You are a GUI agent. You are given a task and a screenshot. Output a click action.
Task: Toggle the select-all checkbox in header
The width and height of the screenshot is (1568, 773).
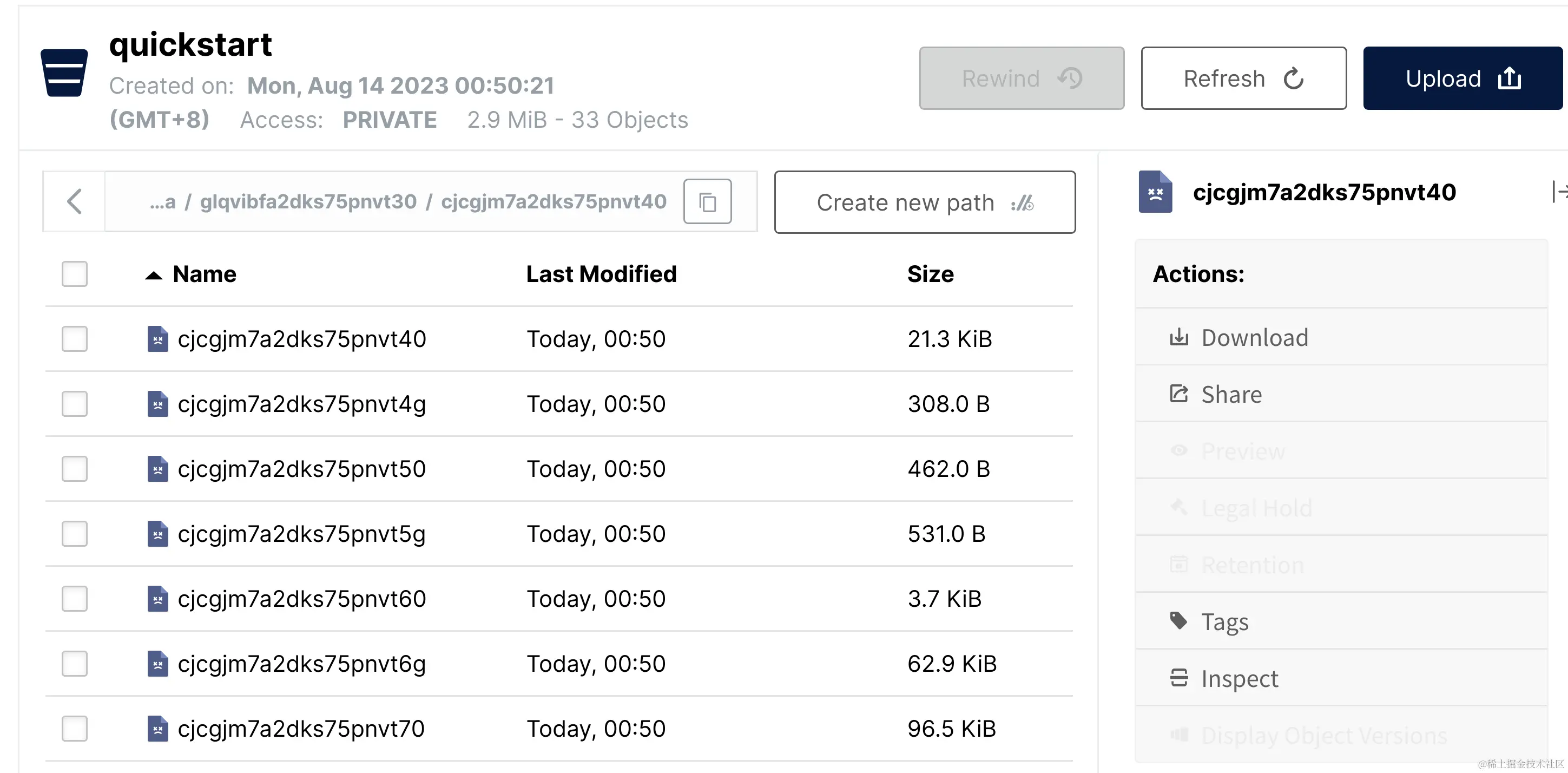tap(74, 274)
